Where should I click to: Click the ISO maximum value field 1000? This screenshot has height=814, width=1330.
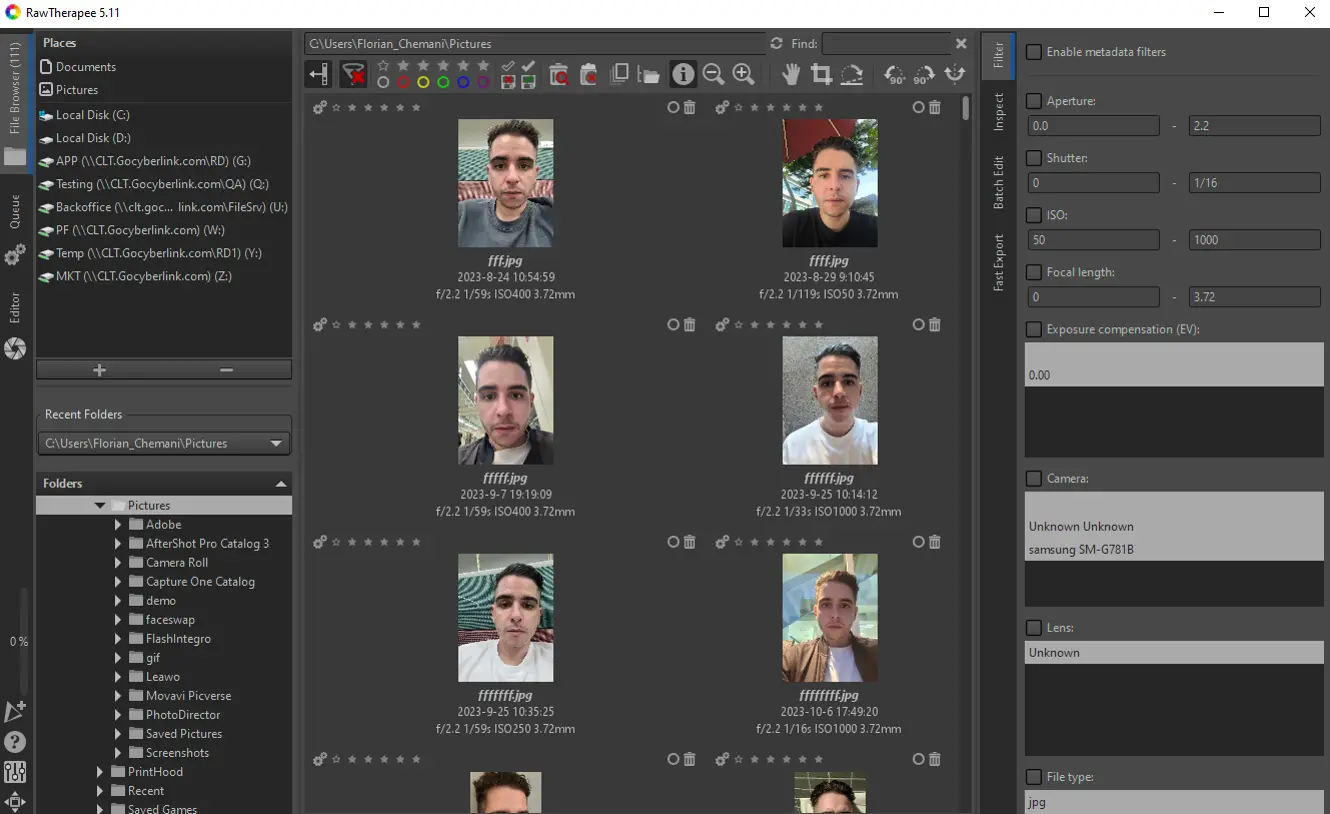1255,240
